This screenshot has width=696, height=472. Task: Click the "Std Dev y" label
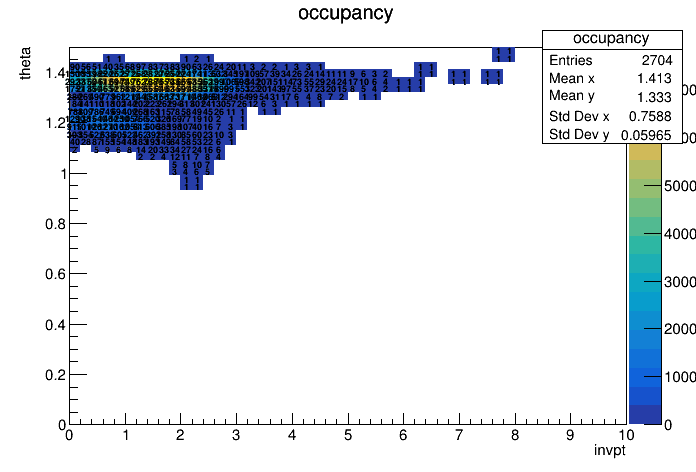click(579, 134)
